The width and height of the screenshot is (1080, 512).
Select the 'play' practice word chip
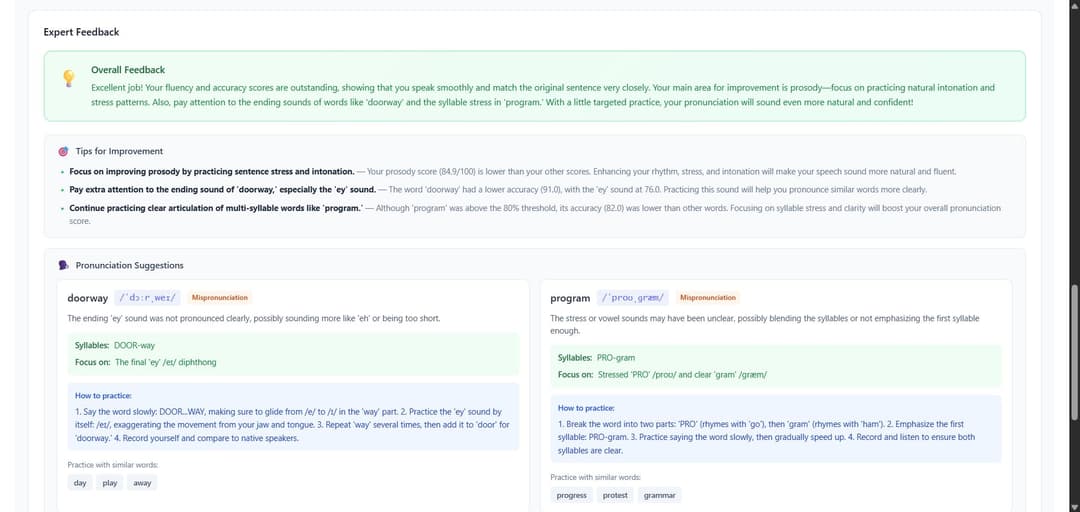[x=110, y=483]
